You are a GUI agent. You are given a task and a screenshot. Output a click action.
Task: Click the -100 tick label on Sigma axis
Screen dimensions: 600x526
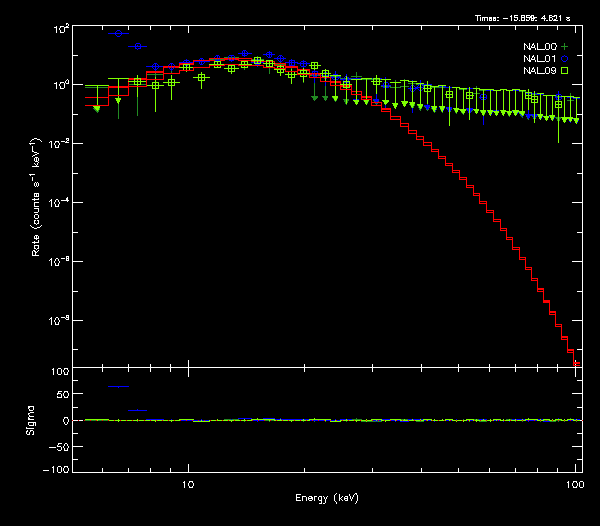click(57, 469)
